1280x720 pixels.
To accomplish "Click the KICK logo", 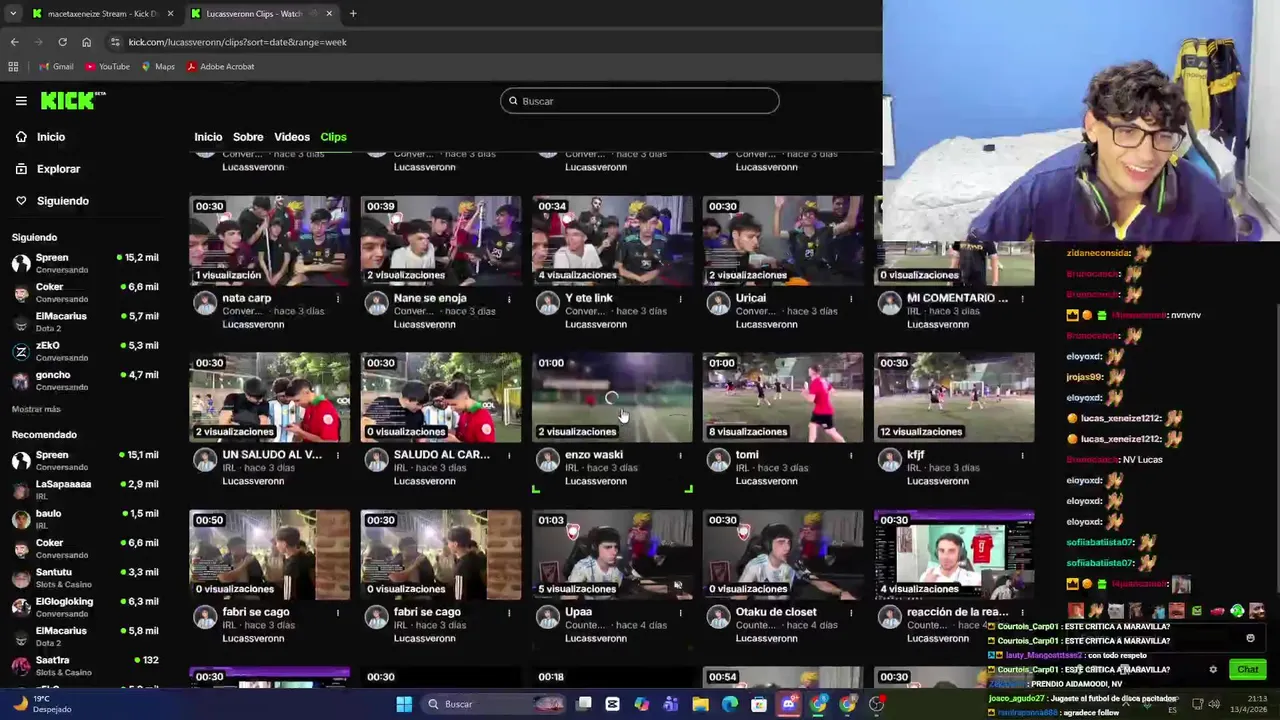I will (72, 100).
